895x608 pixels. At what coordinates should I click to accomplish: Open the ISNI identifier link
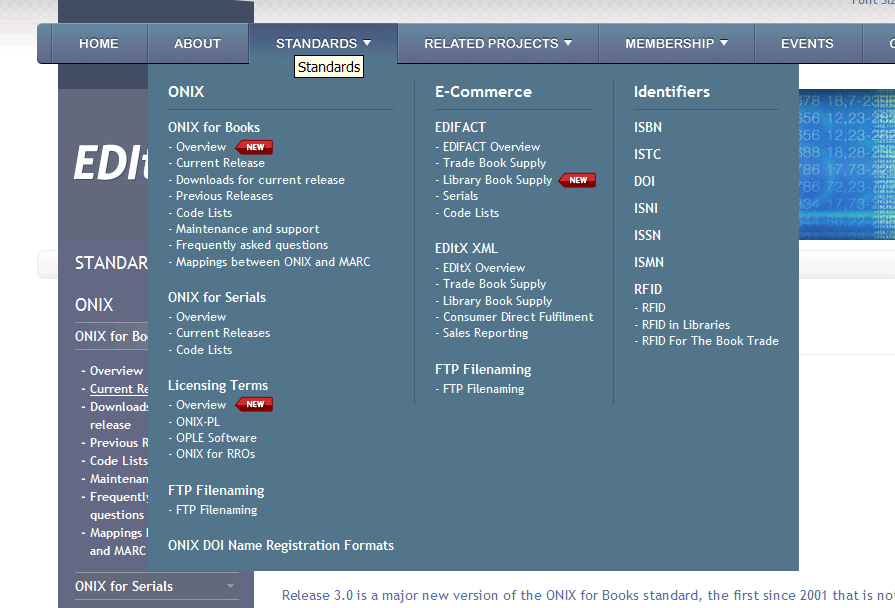pos(646,208)
